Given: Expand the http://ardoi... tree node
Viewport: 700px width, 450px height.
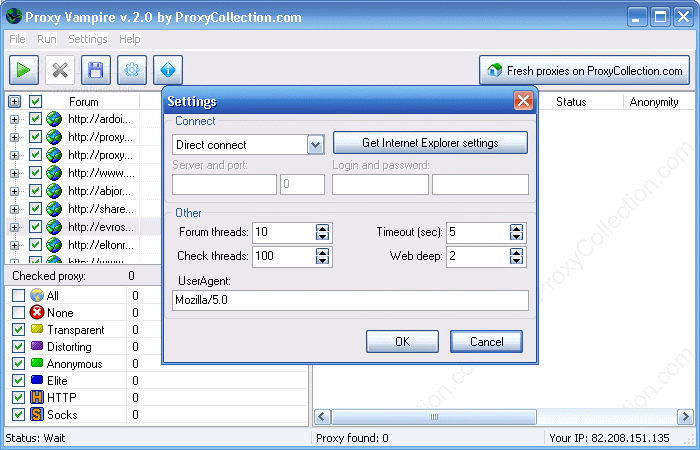Looking at the screenshot, I should pos(14,119).
